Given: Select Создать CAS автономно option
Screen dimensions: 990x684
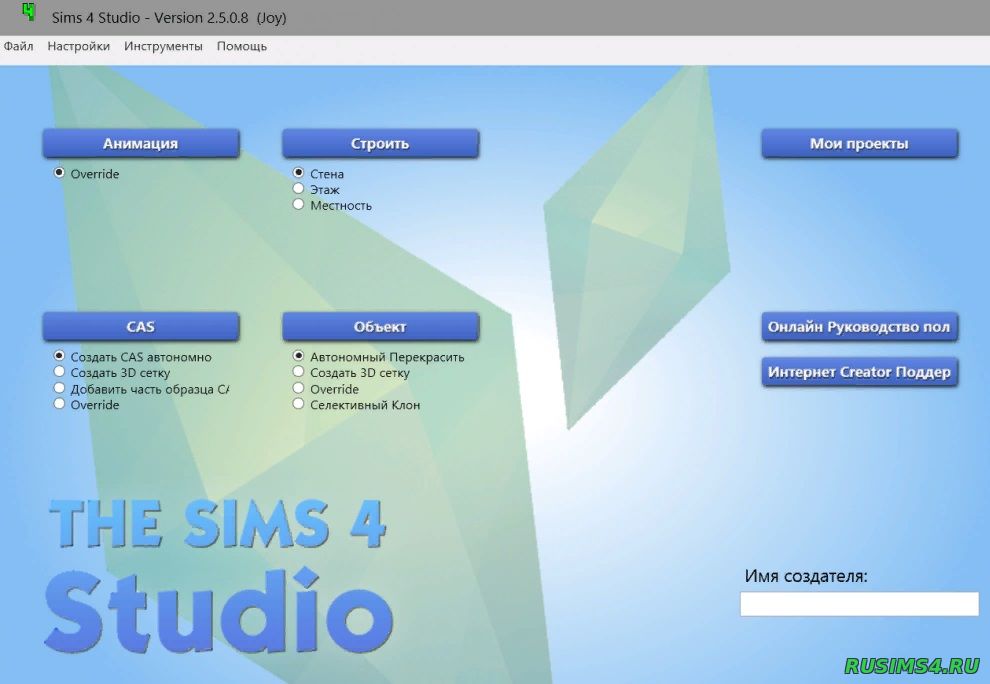Looking at the screenshot, I should [60, 356].
